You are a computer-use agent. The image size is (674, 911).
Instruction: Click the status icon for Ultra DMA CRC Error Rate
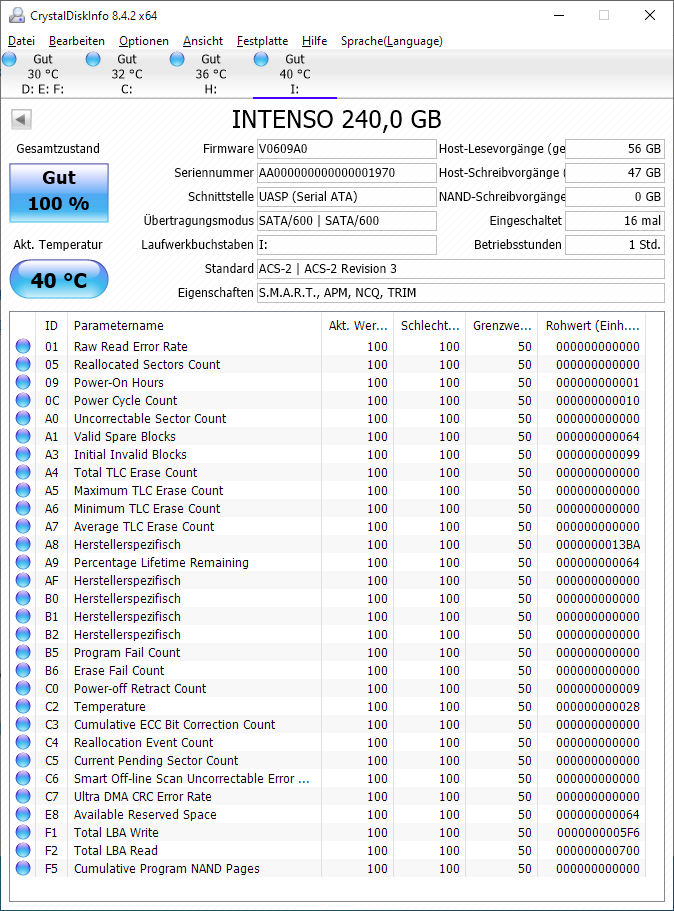coord(23,797)
